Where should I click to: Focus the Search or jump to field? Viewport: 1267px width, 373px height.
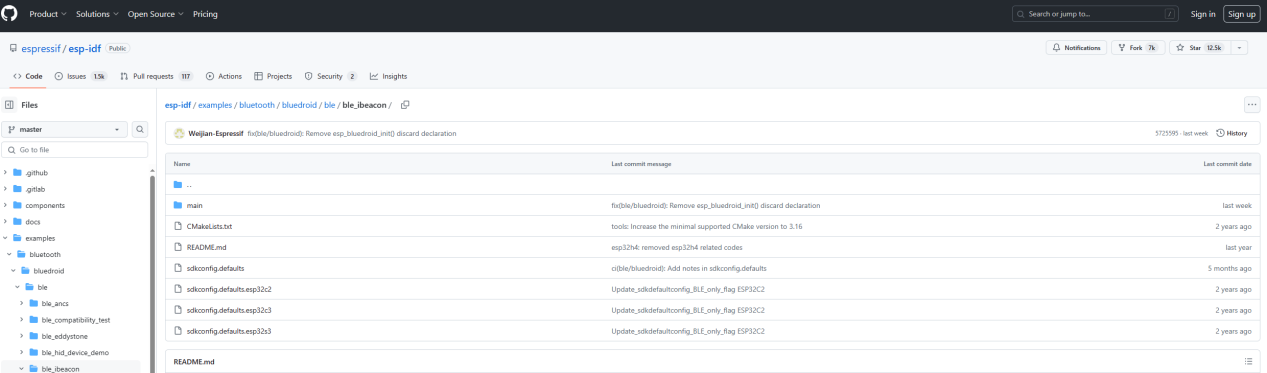click(1096, 14)
